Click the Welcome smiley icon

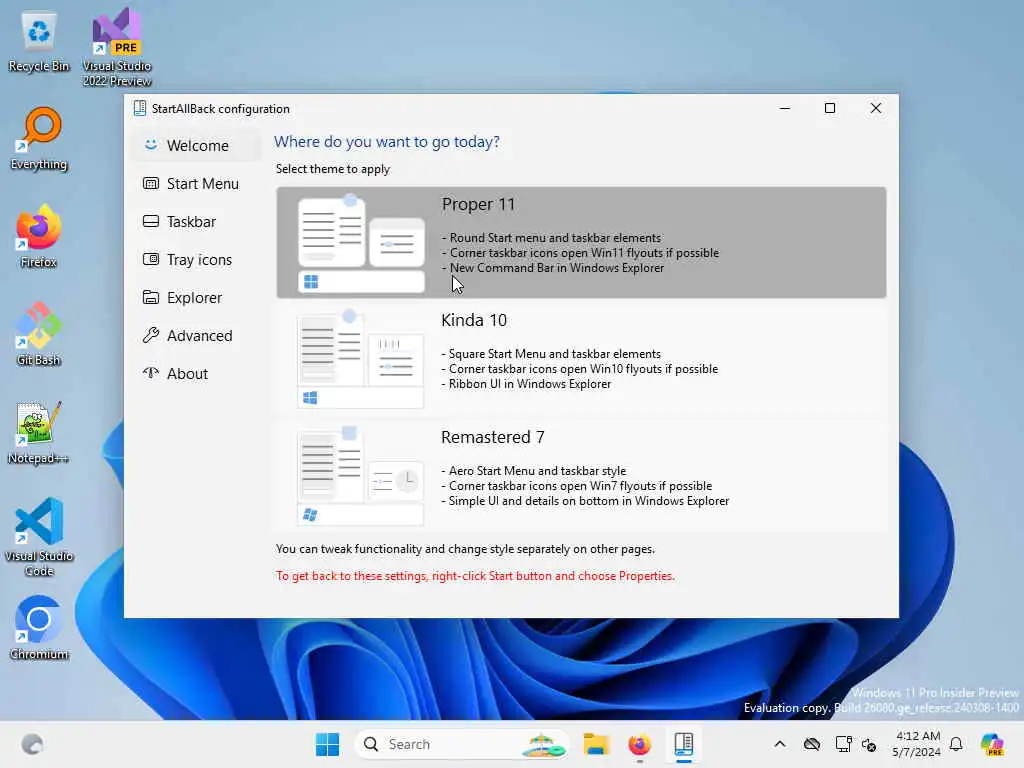[151, 144]
